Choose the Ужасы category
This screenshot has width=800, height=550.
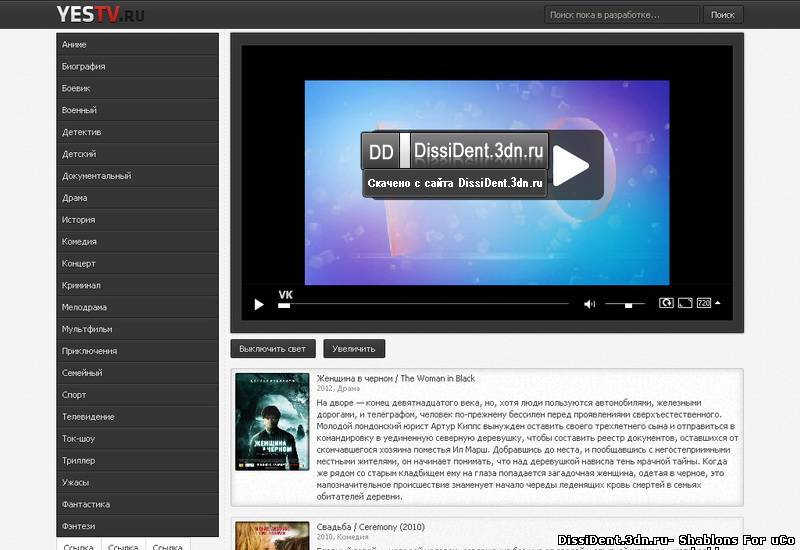coord(138,483)
